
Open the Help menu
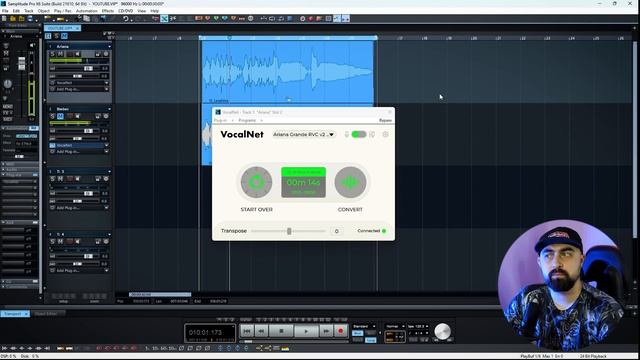click(155, 11)
